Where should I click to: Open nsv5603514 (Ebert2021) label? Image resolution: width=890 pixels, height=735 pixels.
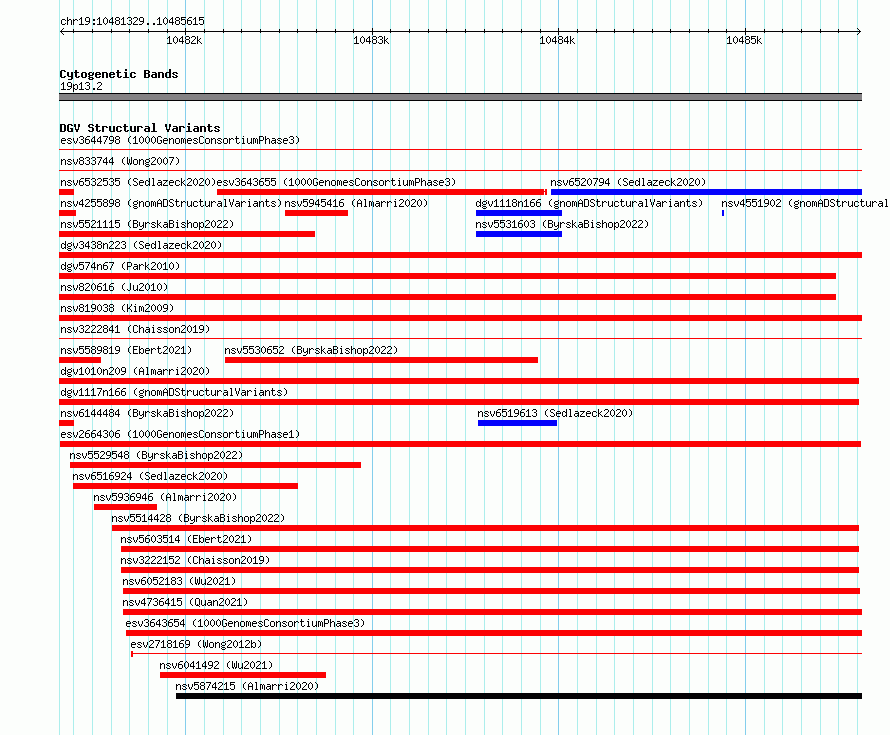tap(186, 539)
